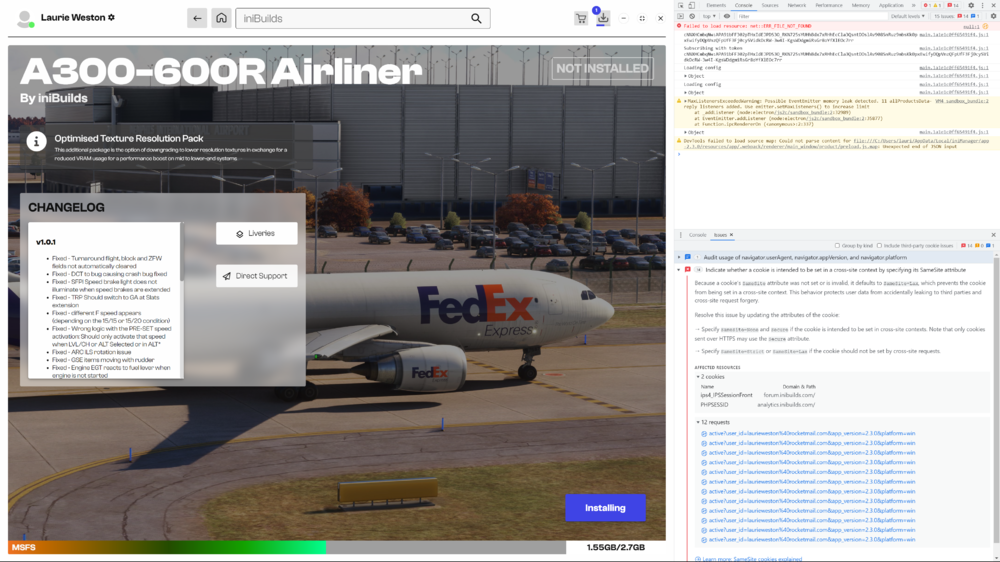Expand the Audit usage of navigator.userAgent issue
This screenshot has height=562, width=1000.
(x=679, y=257)
